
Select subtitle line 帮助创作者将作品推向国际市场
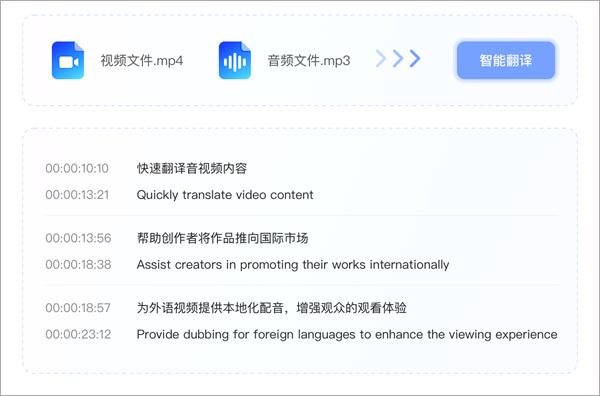[x=222, y=238]
